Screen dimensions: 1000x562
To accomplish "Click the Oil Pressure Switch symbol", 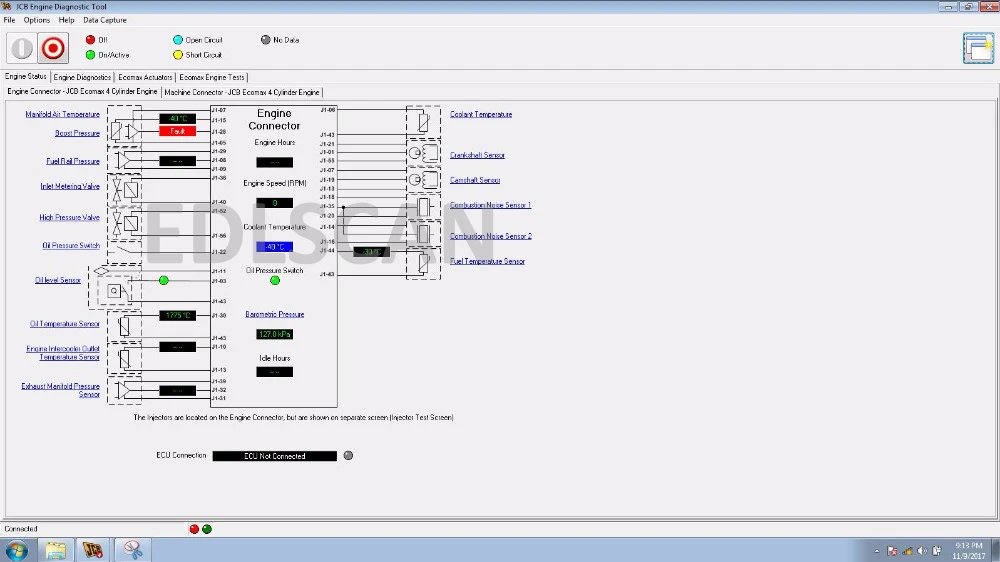I will (124, 251).
